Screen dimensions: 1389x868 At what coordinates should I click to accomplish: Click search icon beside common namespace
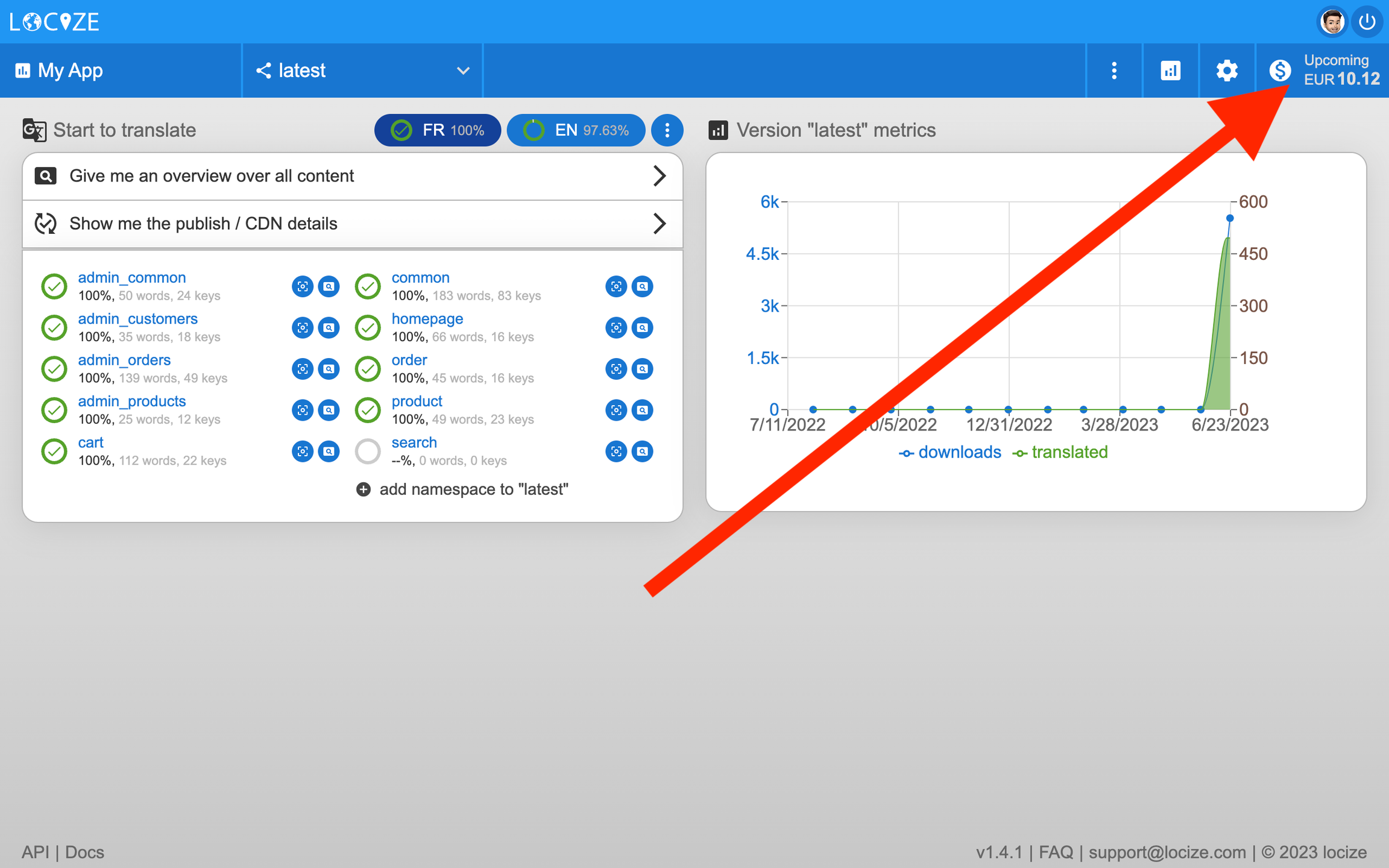tap(643, 286)
